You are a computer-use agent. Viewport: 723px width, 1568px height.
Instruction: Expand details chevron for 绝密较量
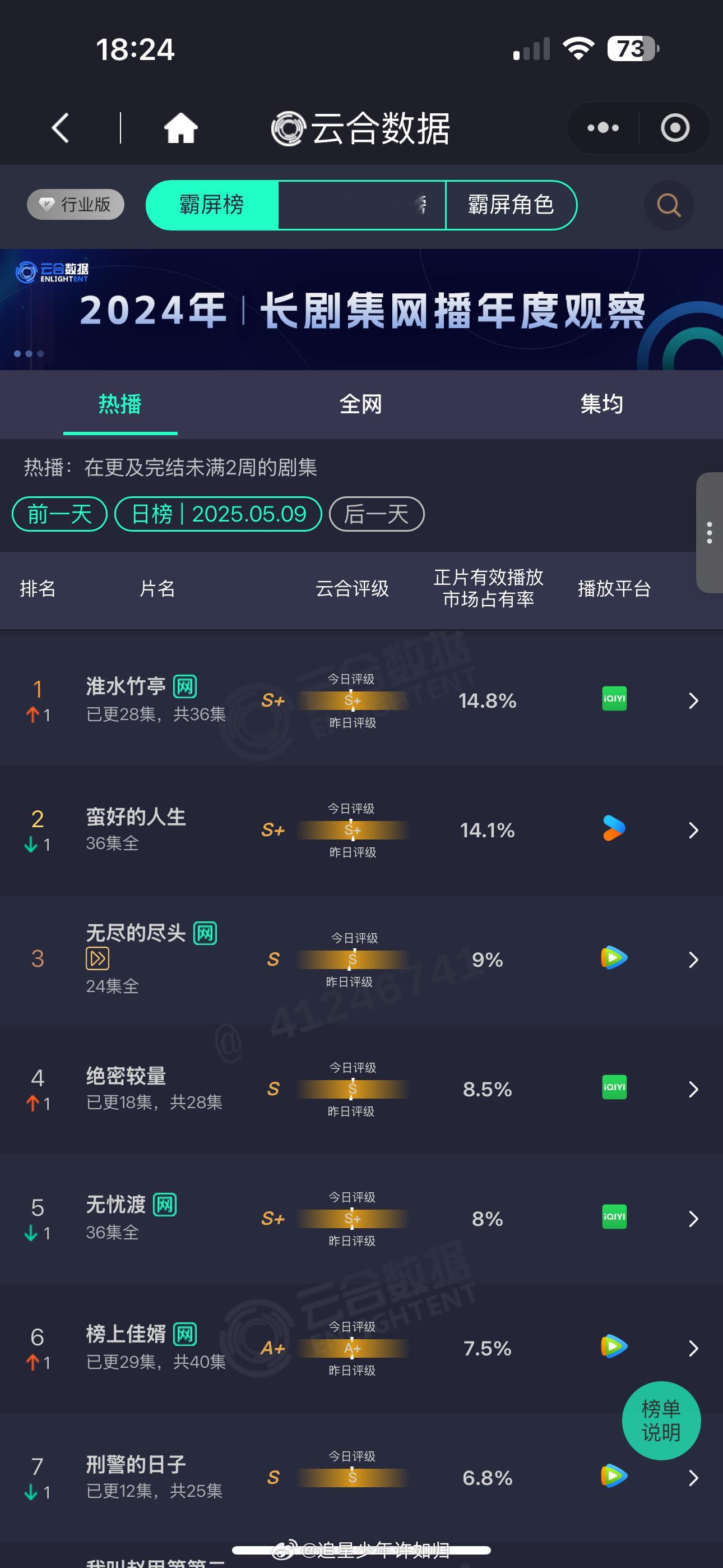pos(693,1089)
